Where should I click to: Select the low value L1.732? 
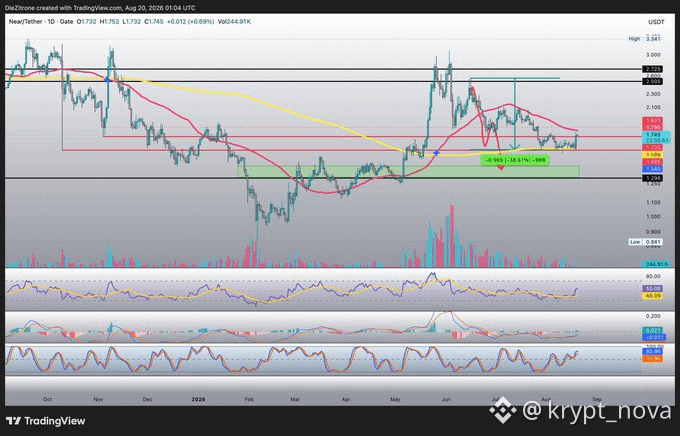(131, 21)
